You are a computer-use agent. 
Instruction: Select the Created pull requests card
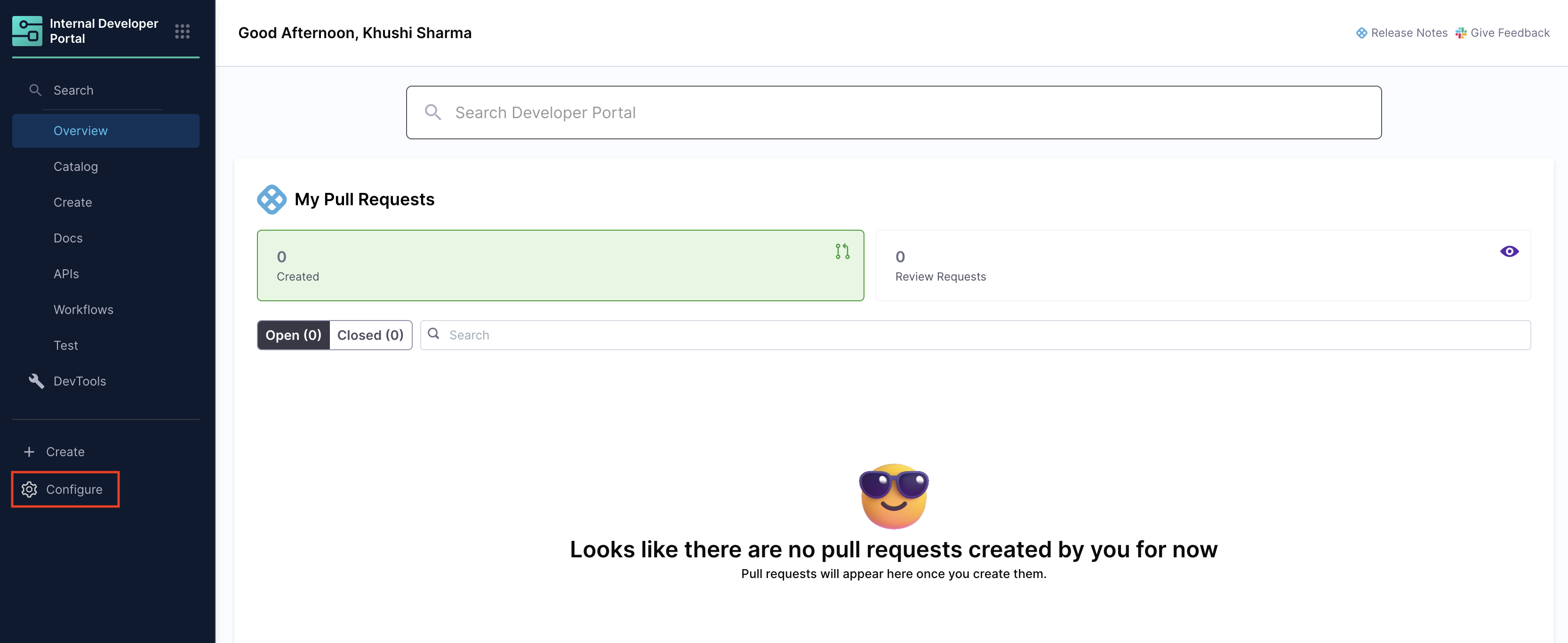pos(560,265)
